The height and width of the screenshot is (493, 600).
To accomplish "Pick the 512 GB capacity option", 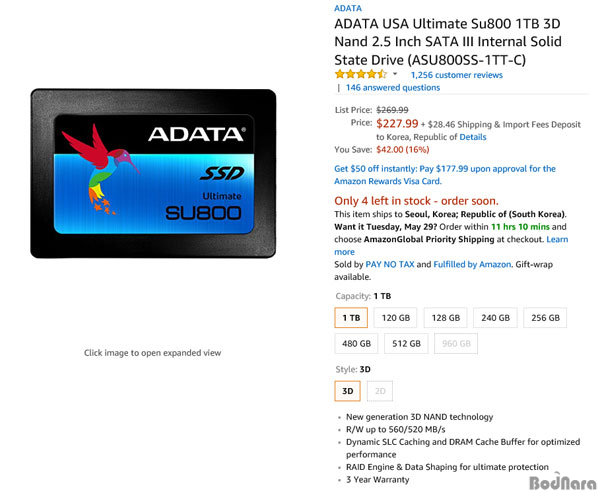I will (406, 343).
